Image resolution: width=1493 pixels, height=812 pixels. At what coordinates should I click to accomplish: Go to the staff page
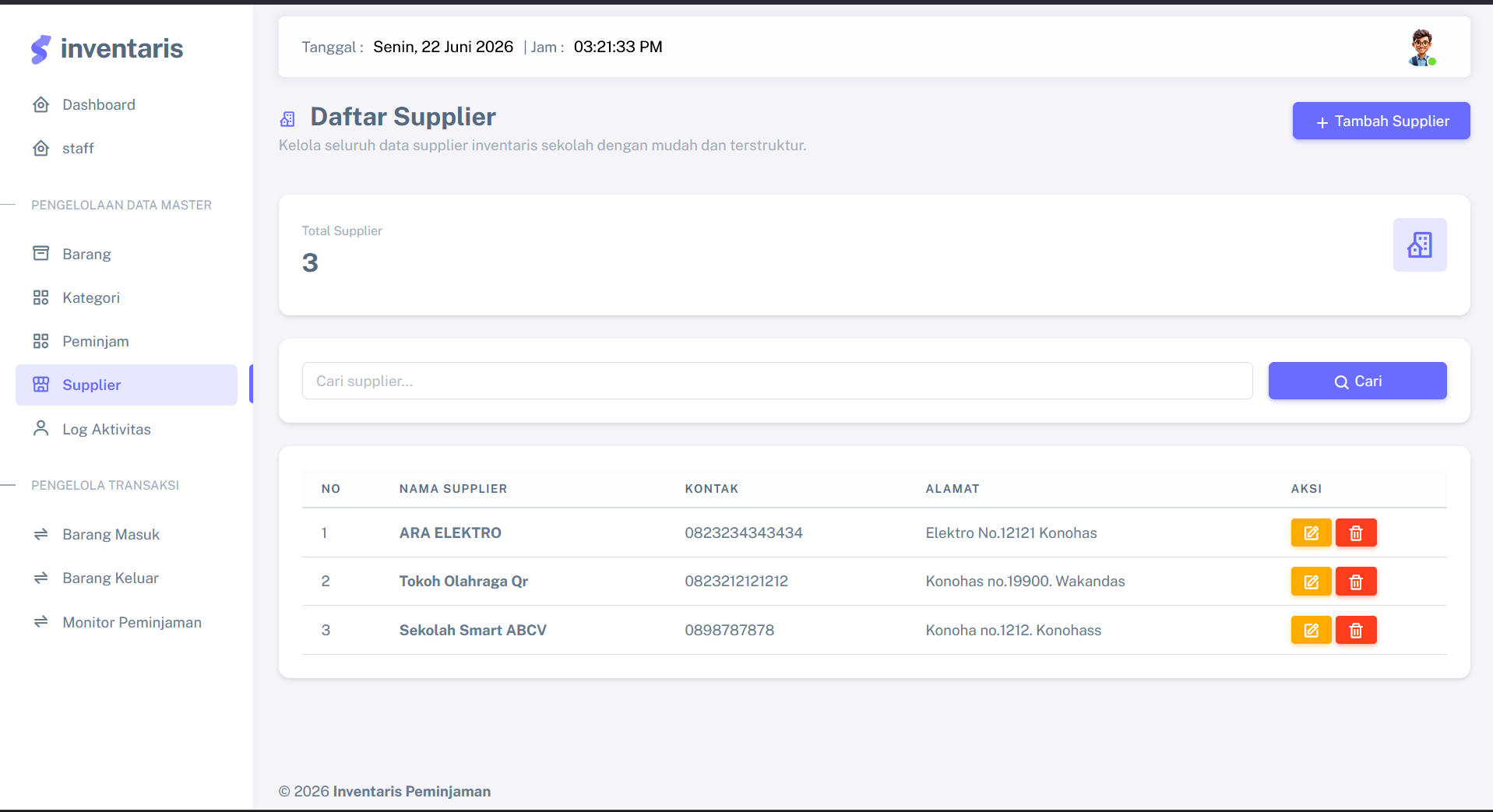coord(126,148)
